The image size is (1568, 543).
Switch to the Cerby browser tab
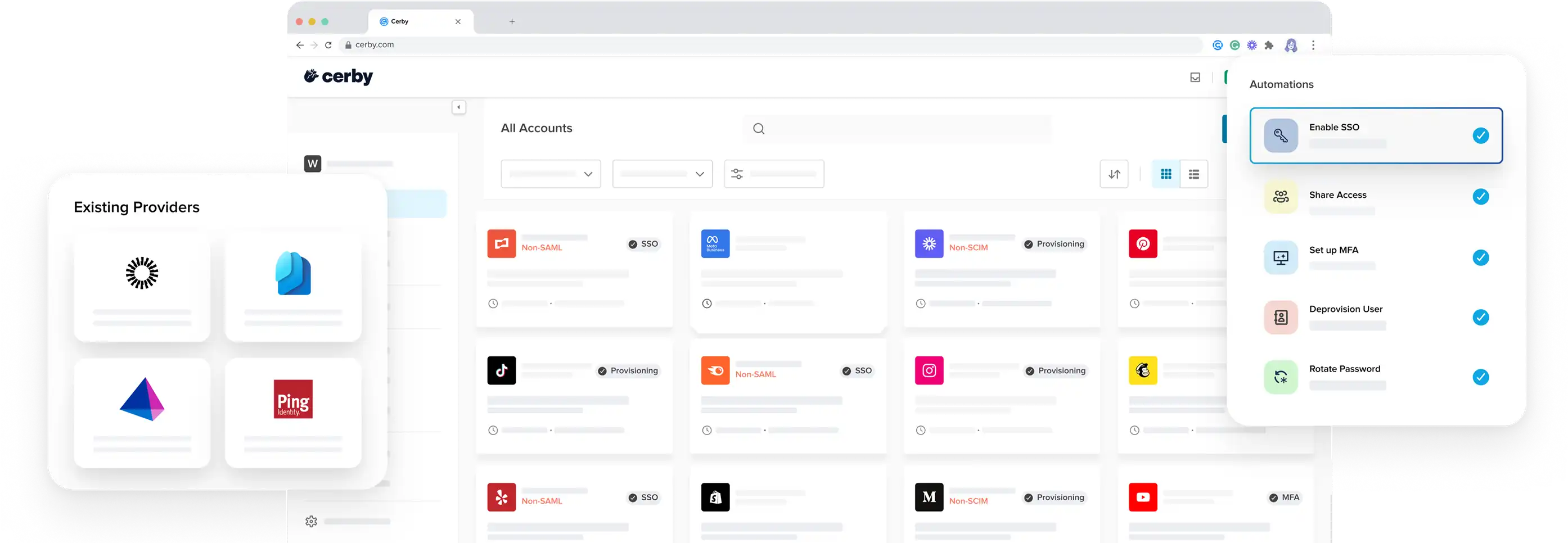pyautogui.click(x=420, y=21)
